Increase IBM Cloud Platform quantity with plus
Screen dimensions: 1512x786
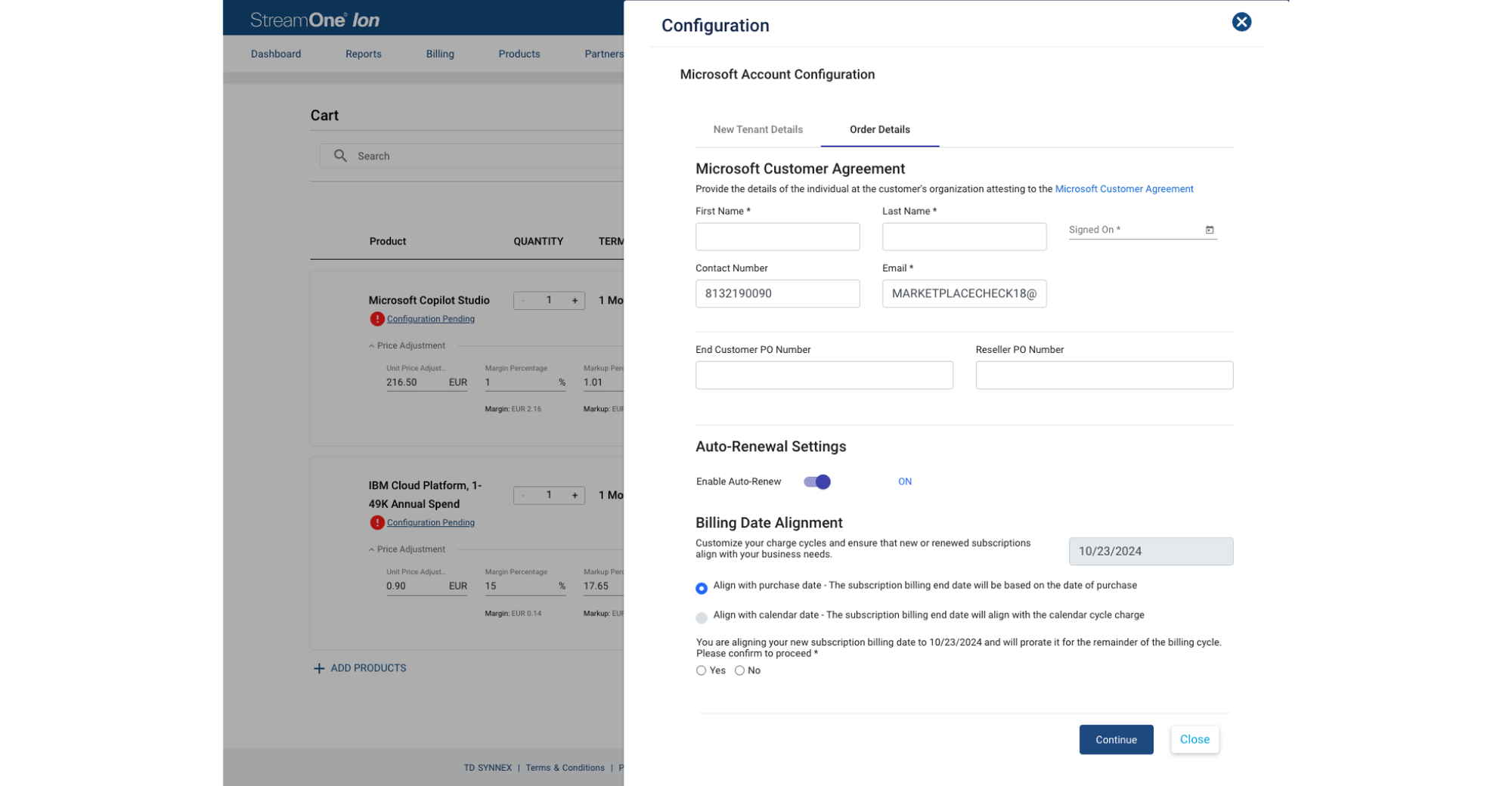tap(575, 495)
